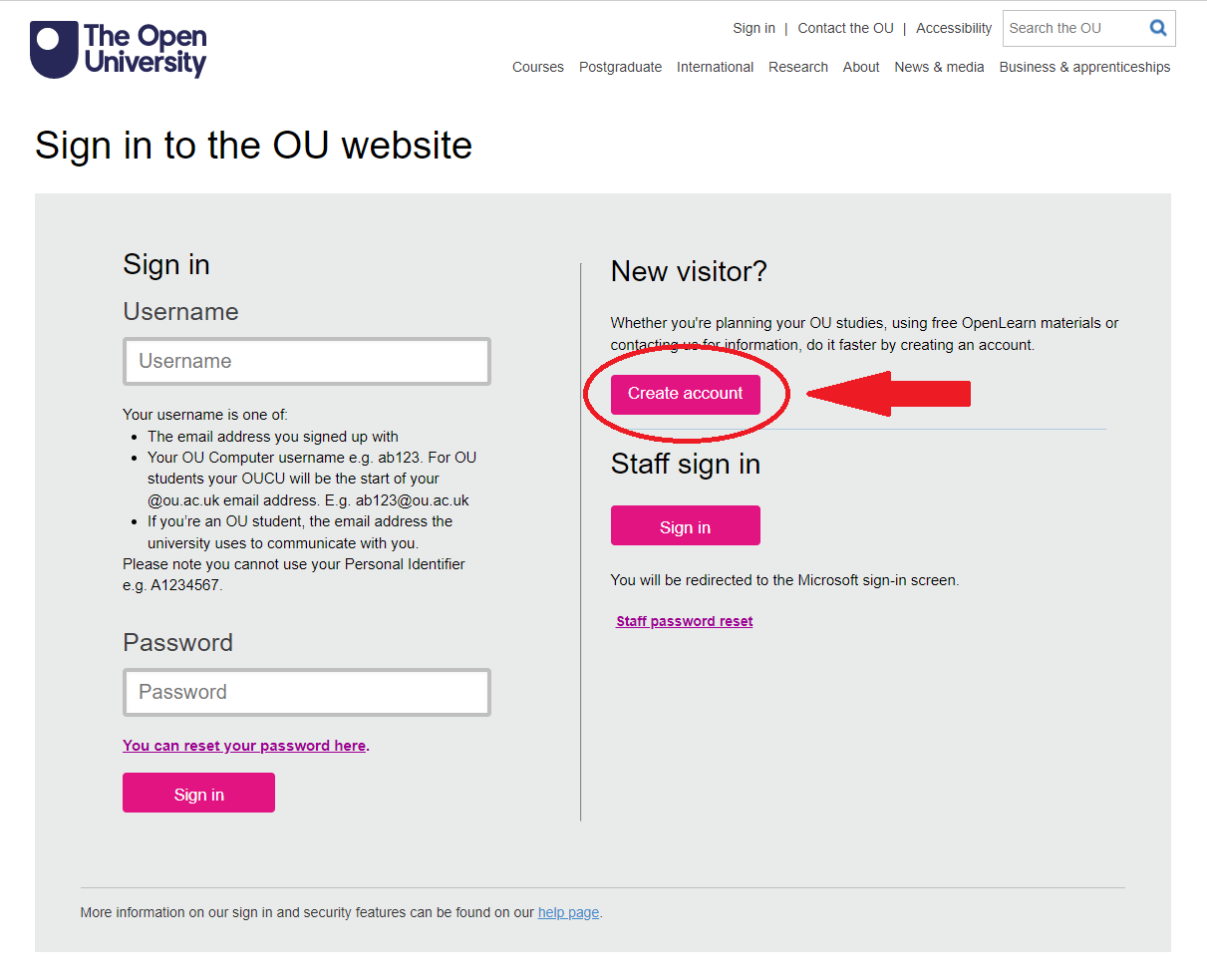Navigate to the About section
This screenshot has height=980, width=1207.
tap(860, 67)
